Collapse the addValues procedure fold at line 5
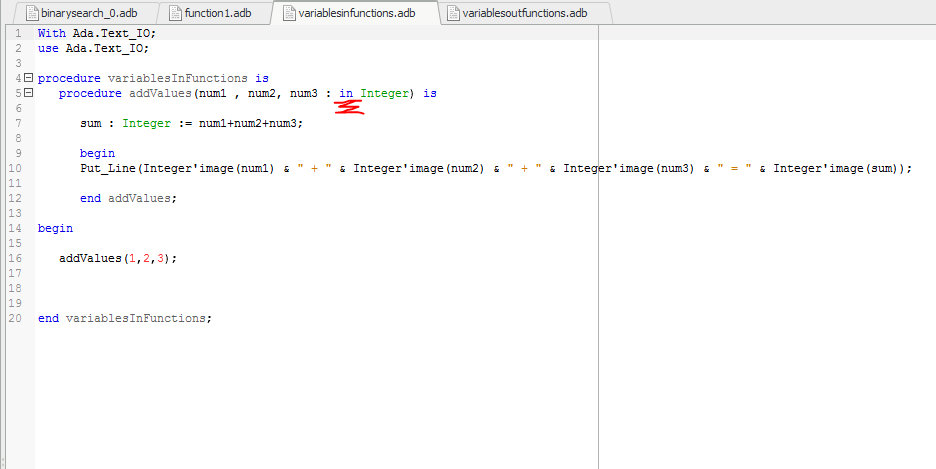Viewport: 936px width, 469px height. point(29,92)
